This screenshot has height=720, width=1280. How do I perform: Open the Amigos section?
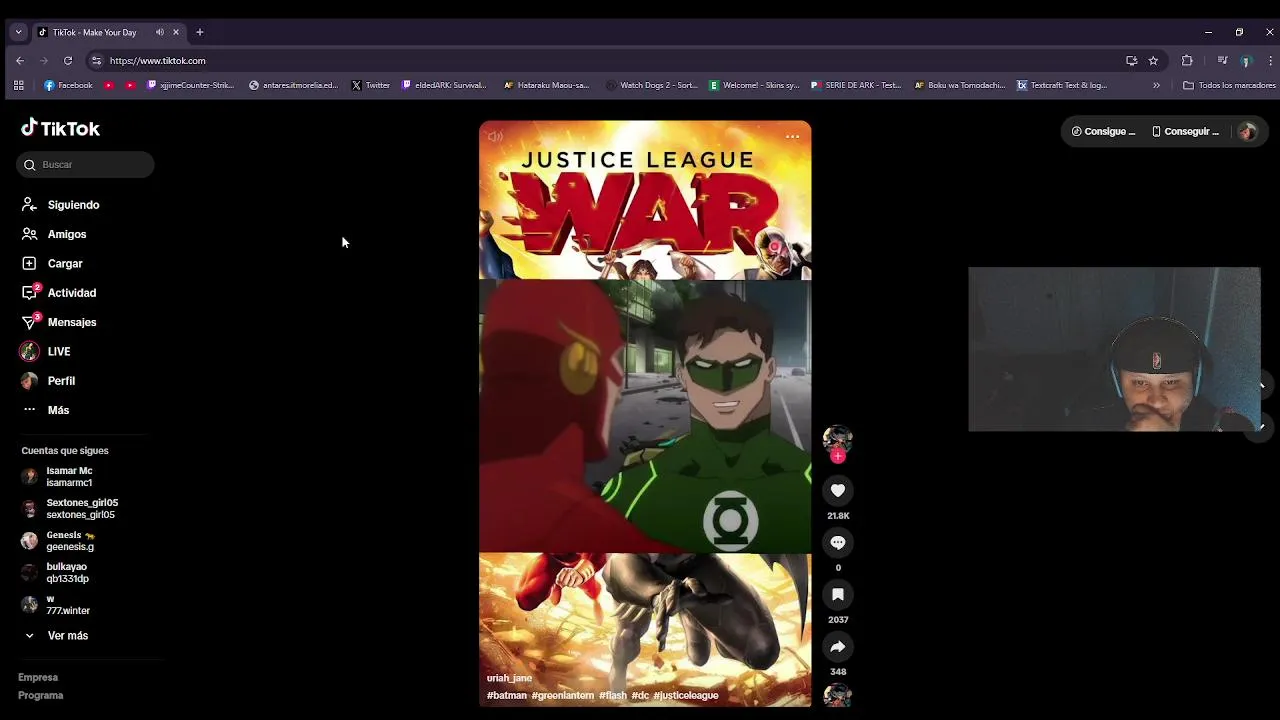(54, 234)
